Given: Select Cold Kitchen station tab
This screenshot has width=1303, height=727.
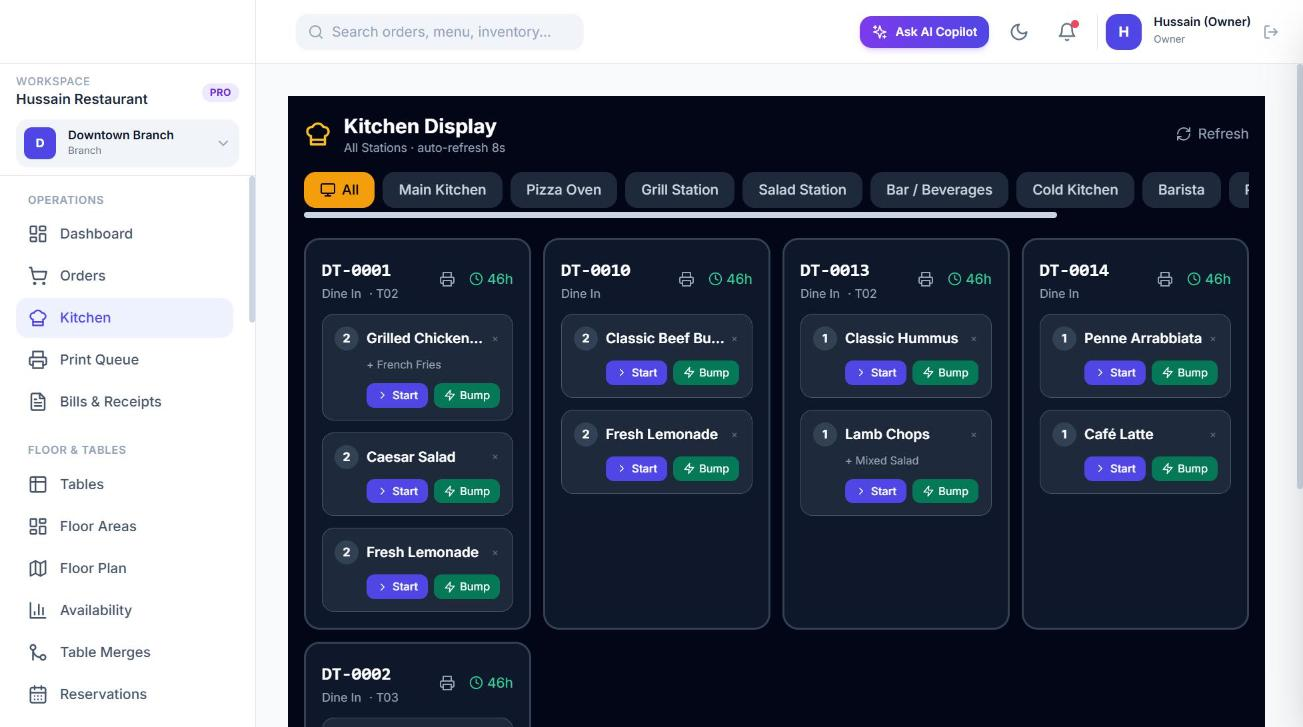Looking at the screenshot, I should pos(1075,190).
